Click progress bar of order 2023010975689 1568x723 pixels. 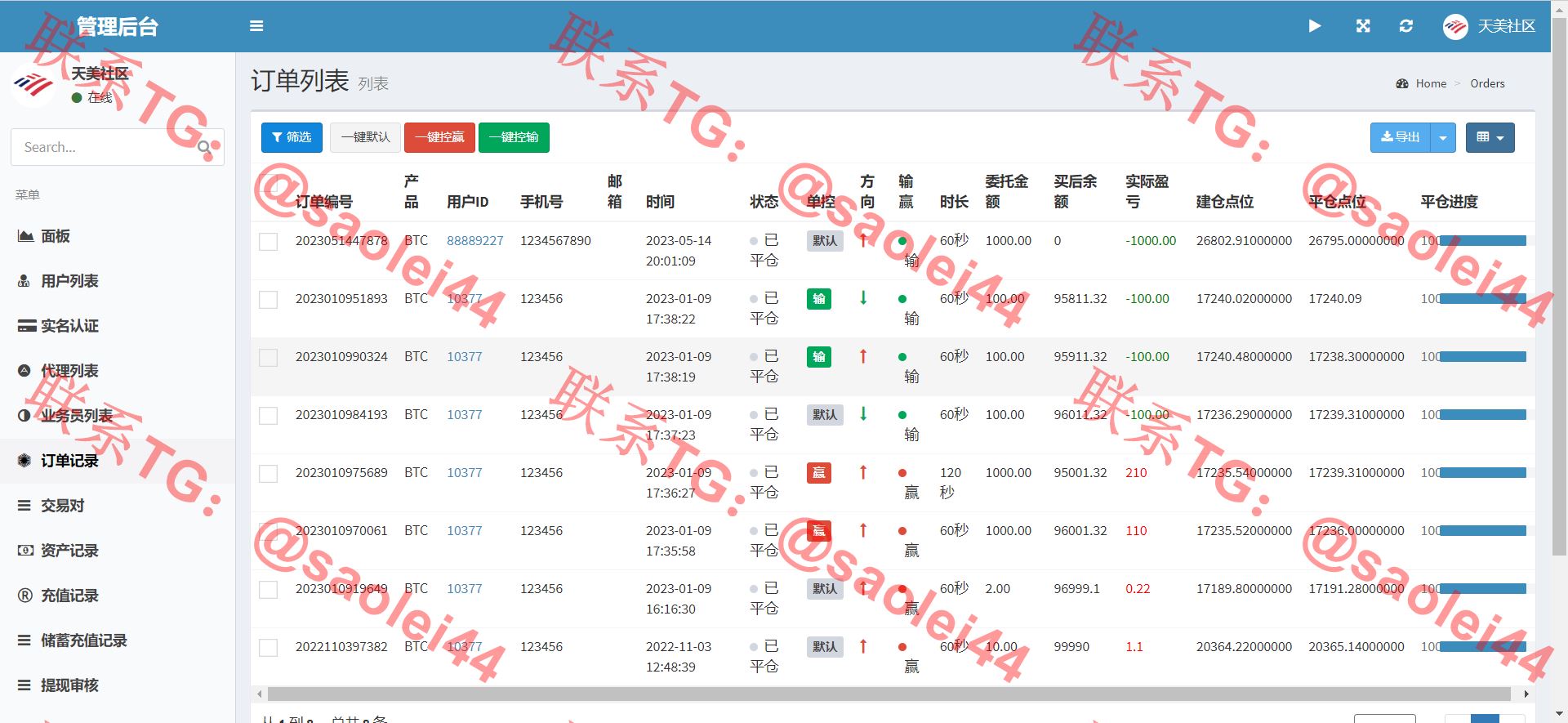pyautogui.click(x=1483, y=473)
